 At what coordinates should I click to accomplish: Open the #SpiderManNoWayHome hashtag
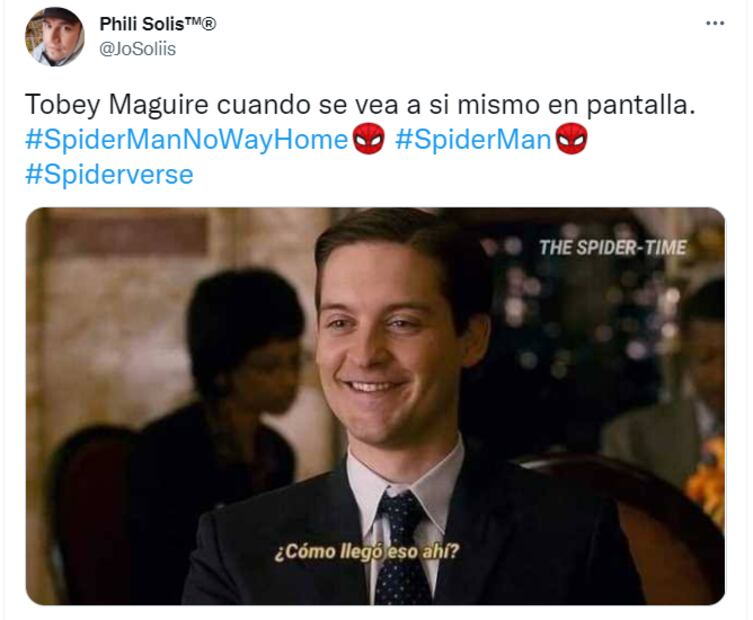click(x=186, y=140)
